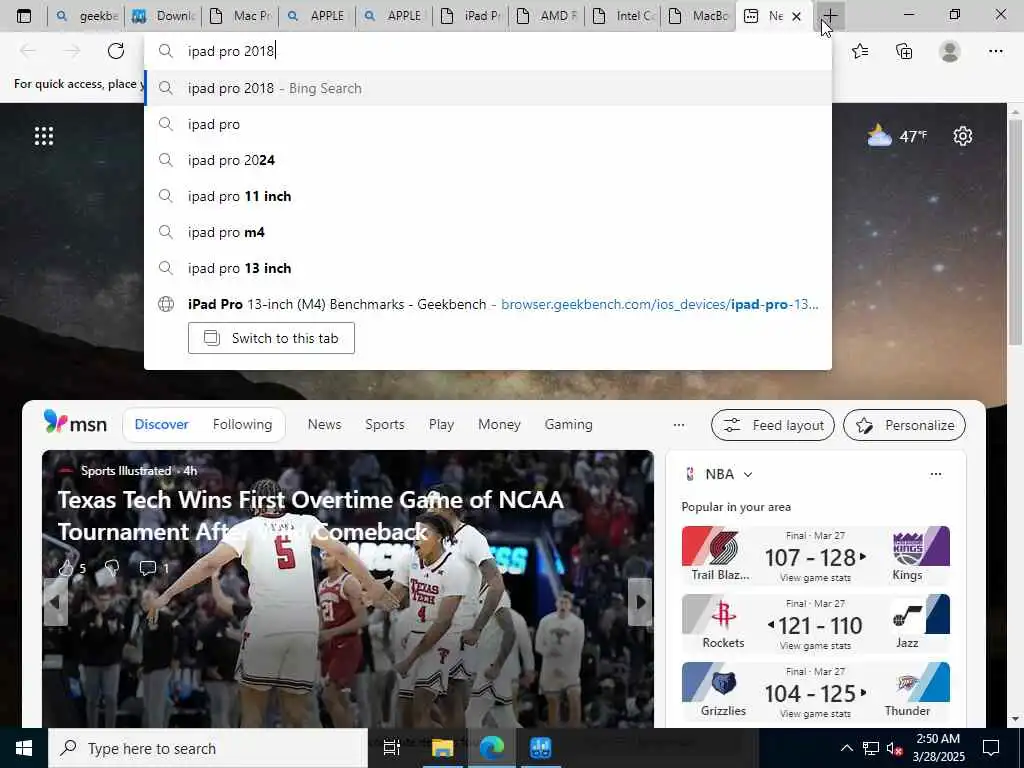Open Favorites star icon

[x=860, y=51]
